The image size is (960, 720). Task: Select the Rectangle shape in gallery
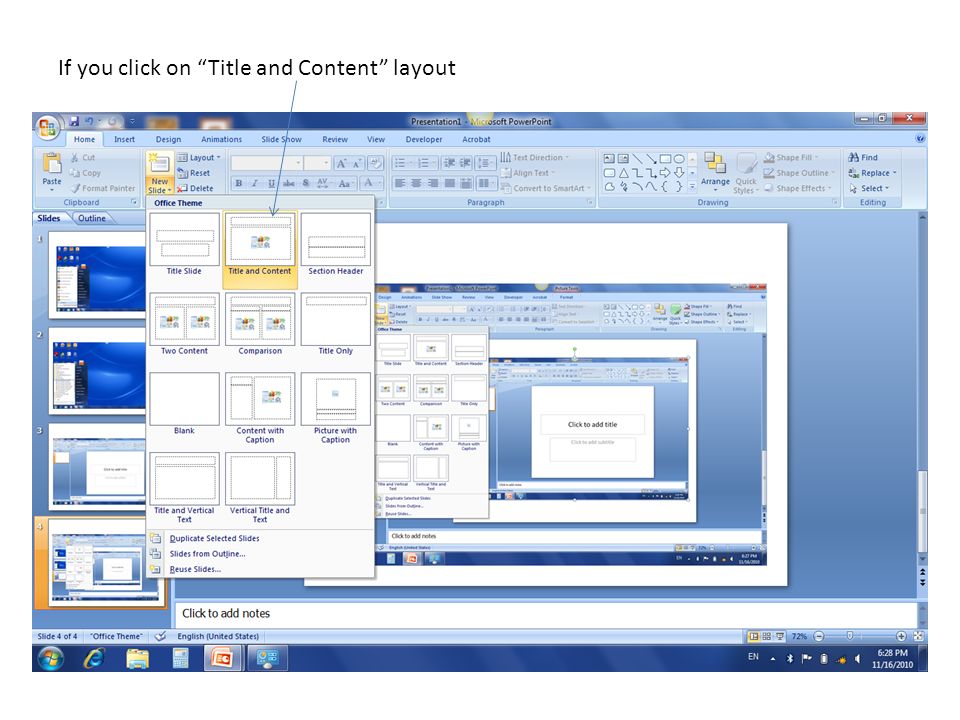click(665, 159)
